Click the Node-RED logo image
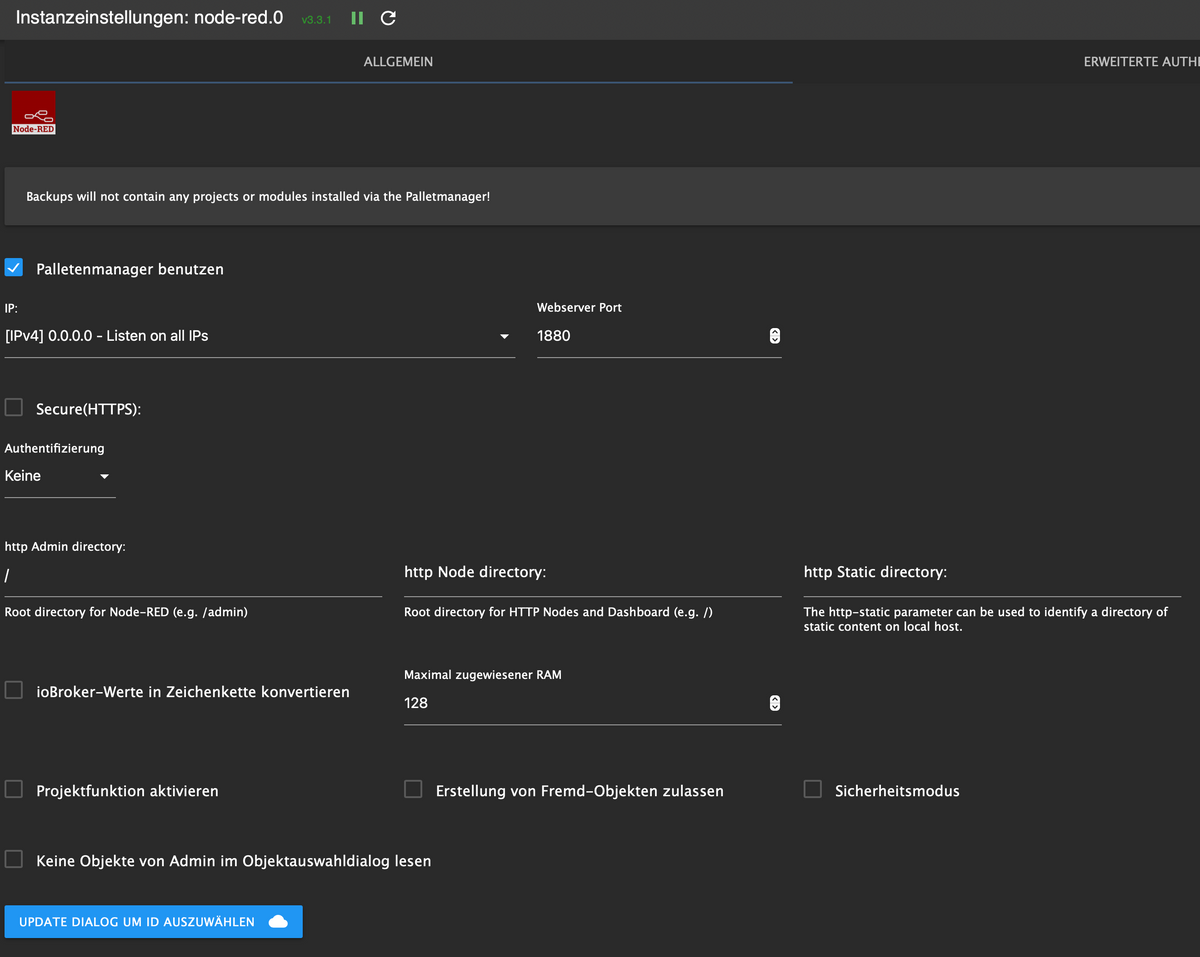The height and width of the screenshot is (957, 1200). pos(33,113)
